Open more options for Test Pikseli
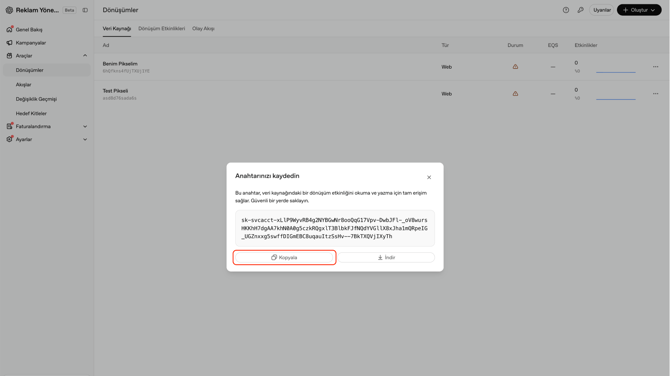 [655, 94]
